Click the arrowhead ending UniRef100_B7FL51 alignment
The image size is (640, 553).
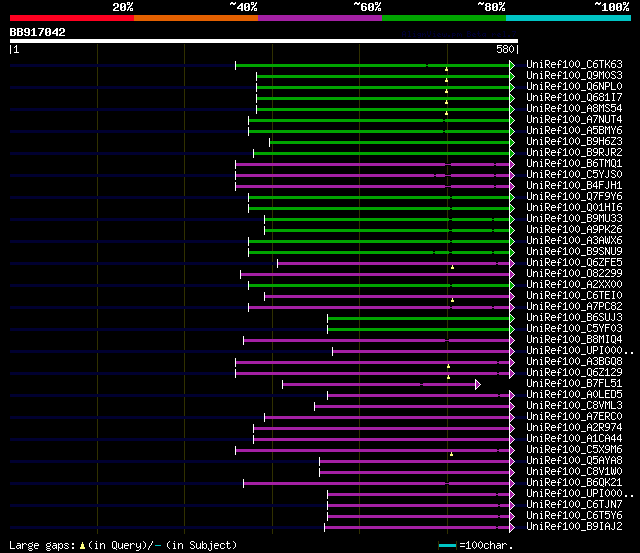tap(478, 384)
